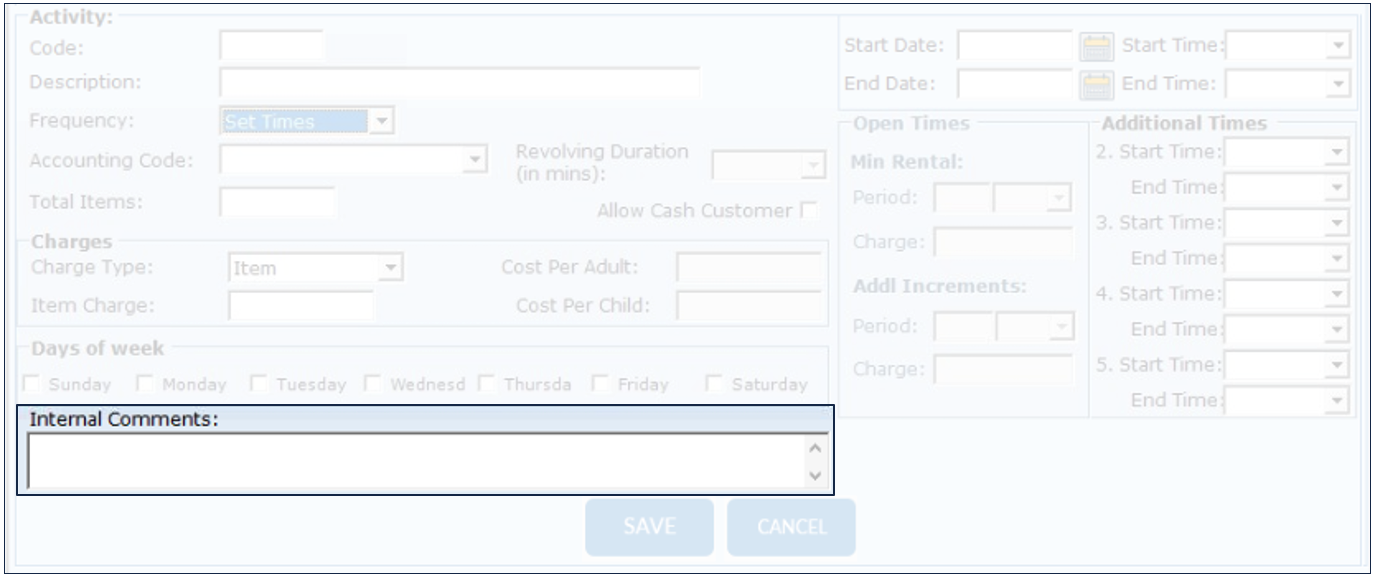
Task: Toggle the Saturday checkbox
Action: tap(715, 384)
